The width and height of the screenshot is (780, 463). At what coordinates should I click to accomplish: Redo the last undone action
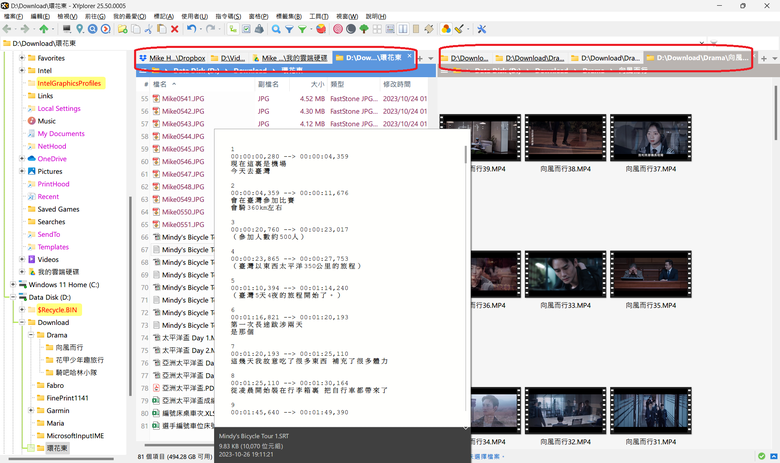pyautogui.click(x=210, y=29)
